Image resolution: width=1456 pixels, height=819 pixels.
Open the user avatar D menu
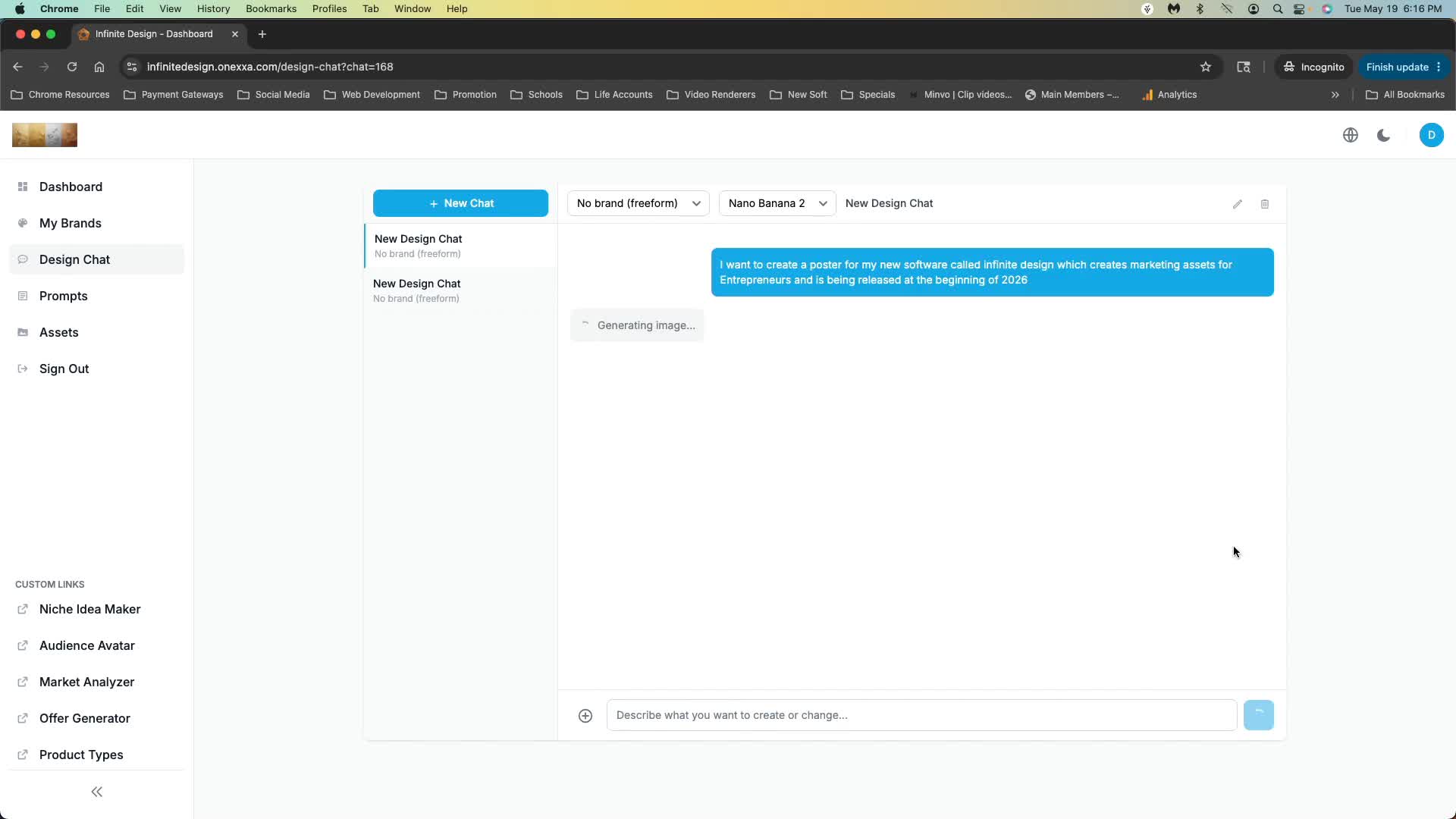(1432, 135)
